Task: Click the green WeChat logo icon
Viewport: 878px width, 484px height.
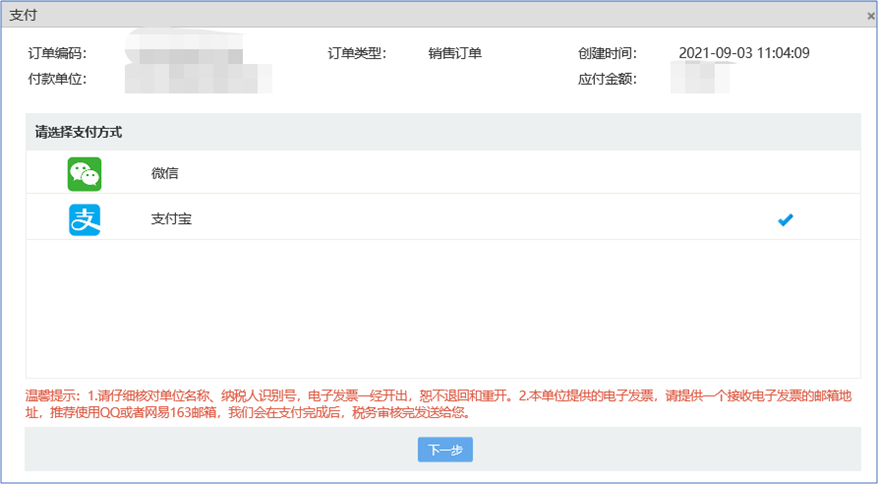Action: pos(84,174)
